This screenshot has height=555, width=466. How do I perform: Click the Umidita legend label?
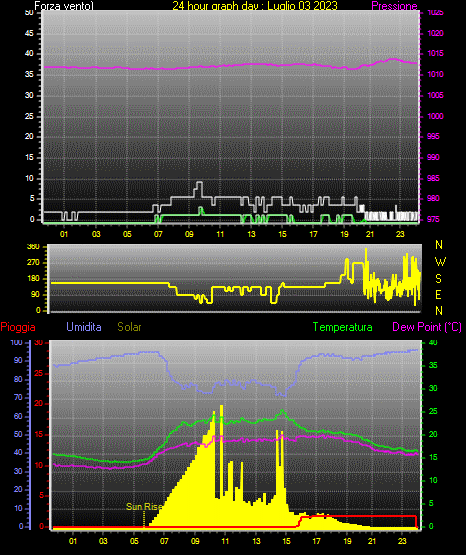(x=84, y=327)
